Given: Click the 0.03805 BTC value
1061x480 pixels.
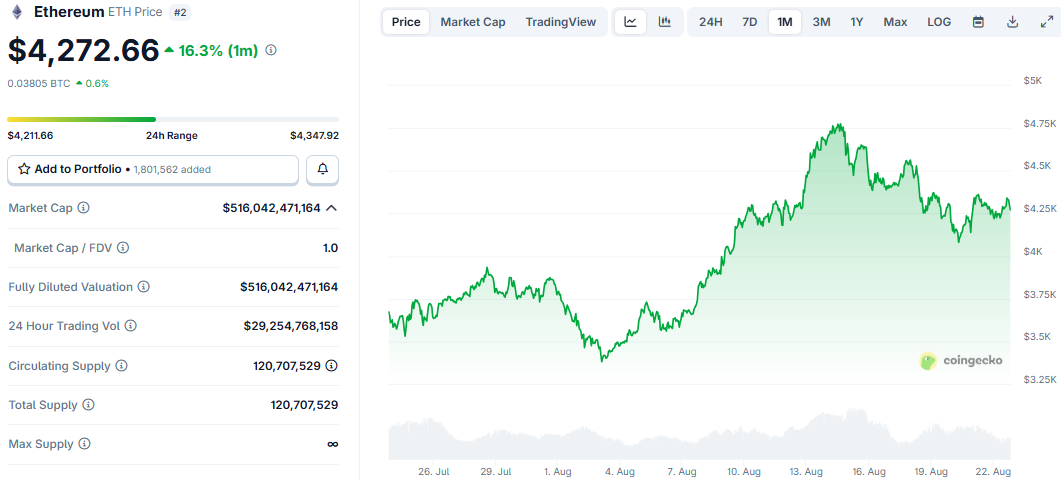Looking at the screenshot, I should (x=39, y=83).
